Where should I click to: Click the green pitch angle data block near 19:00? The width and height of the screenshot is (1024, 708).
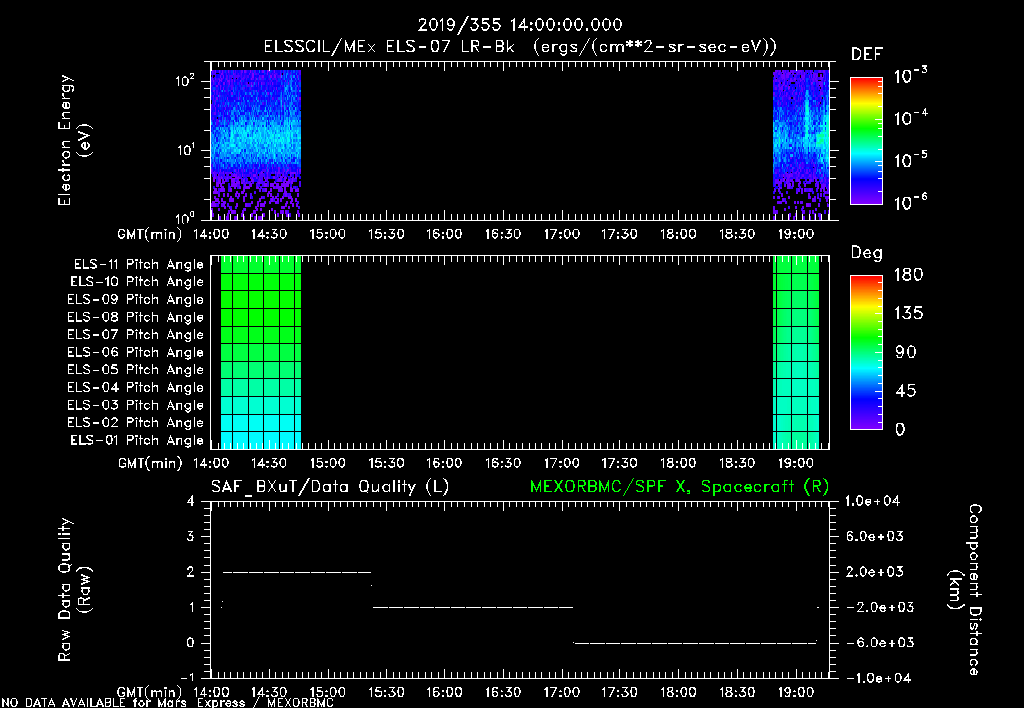point(796,353)
